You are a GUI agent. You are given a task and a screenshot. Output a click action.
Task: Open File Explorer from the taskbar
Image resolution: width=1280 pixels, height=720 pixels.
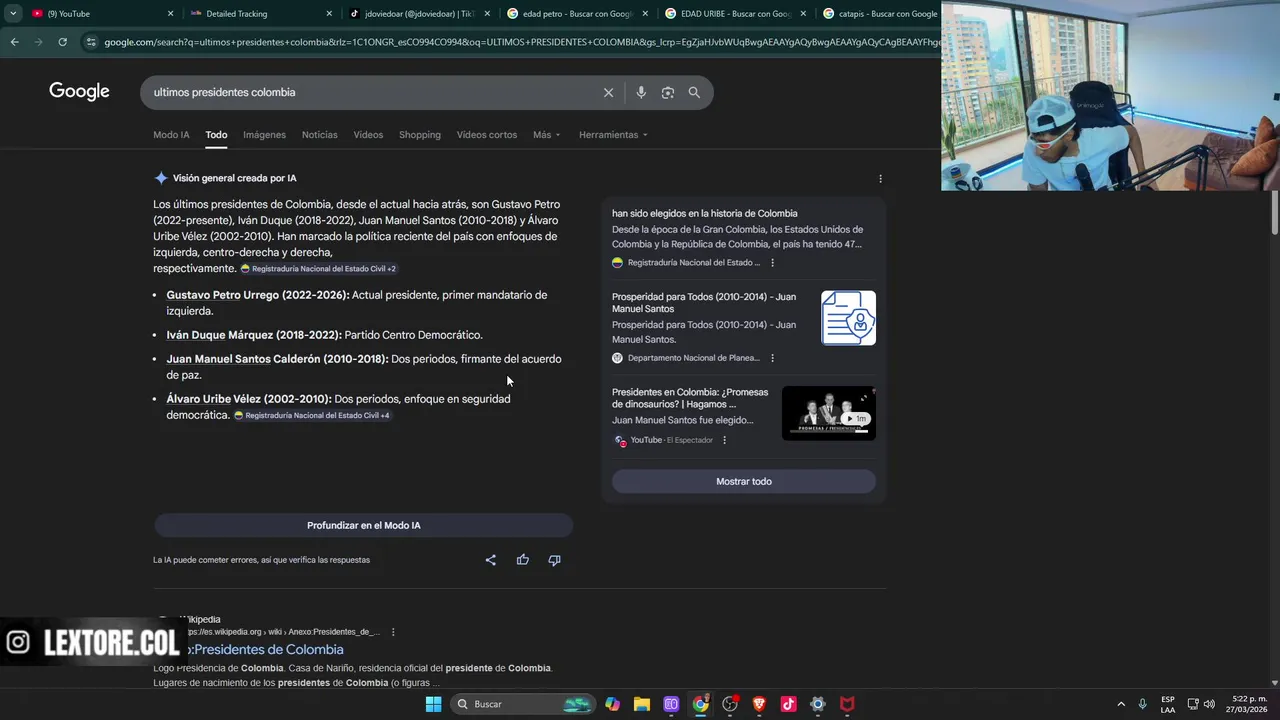click(642, 704)
